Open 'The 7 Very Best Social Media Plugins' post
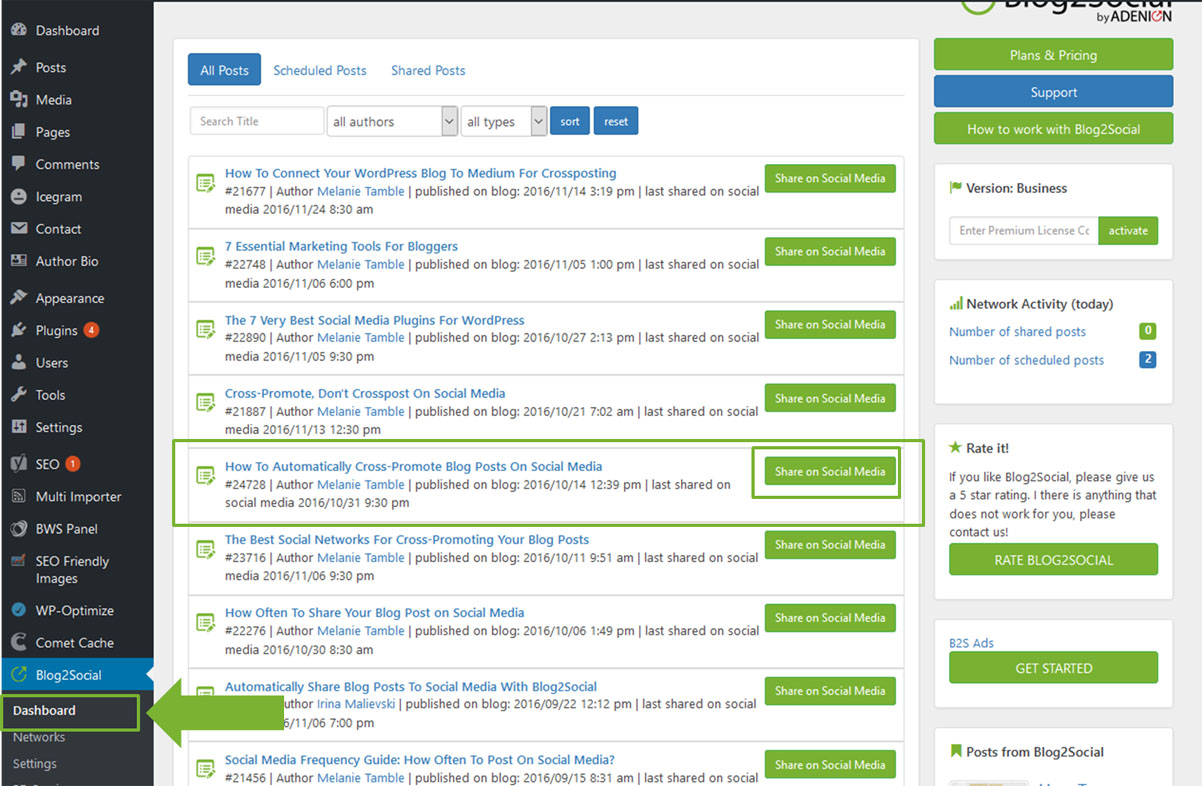1202x786 pixels. (x=375, y=320)
